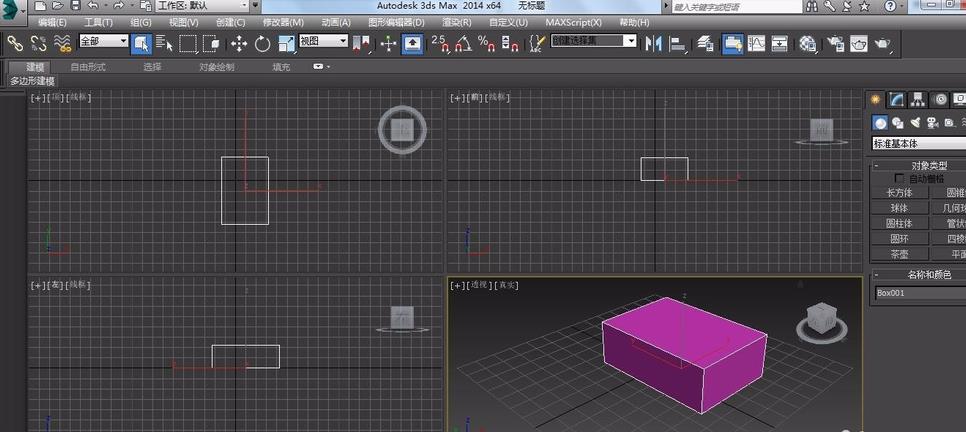This screenshot has width=966, height=432.
Task: Click the Select and Link chain icon
Action: click(x=14, y=43)
